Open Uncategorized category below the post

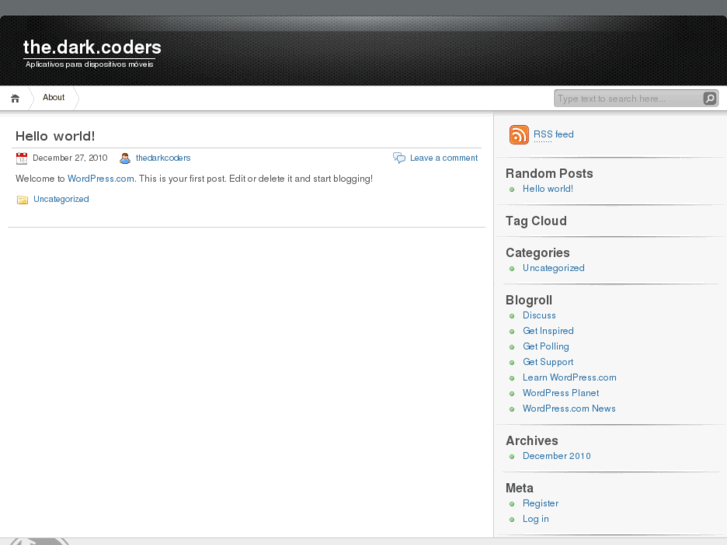(x=61, y=199)
